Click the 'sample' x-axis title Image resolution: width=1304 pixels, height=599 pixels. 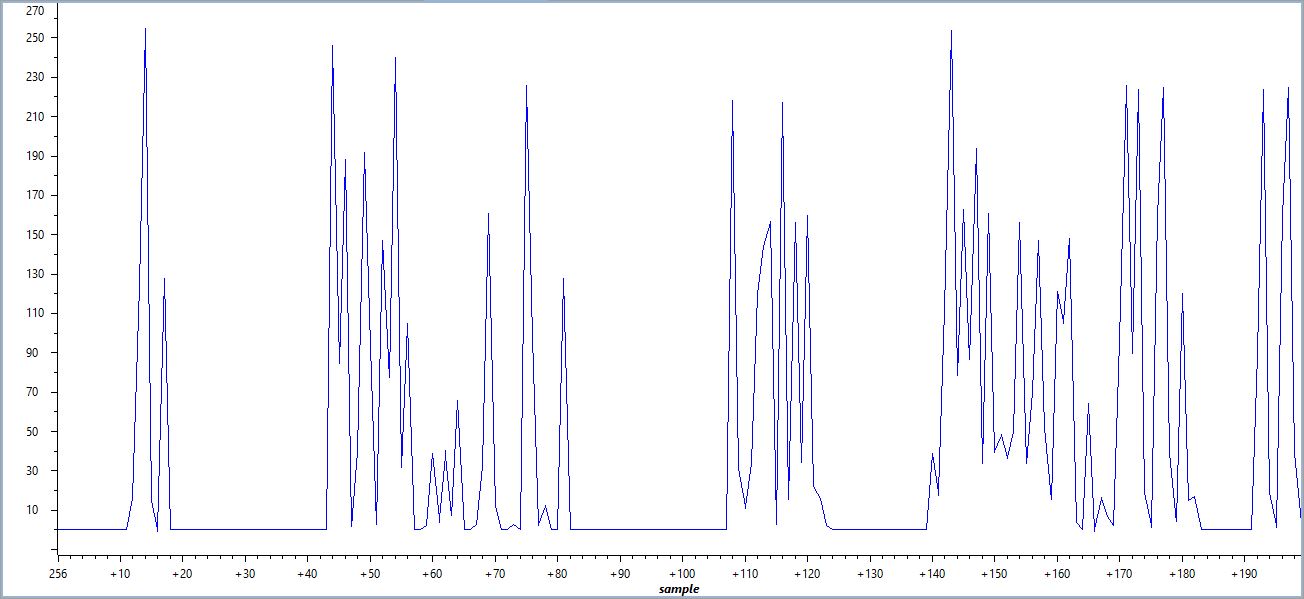[x=679, y=589]
